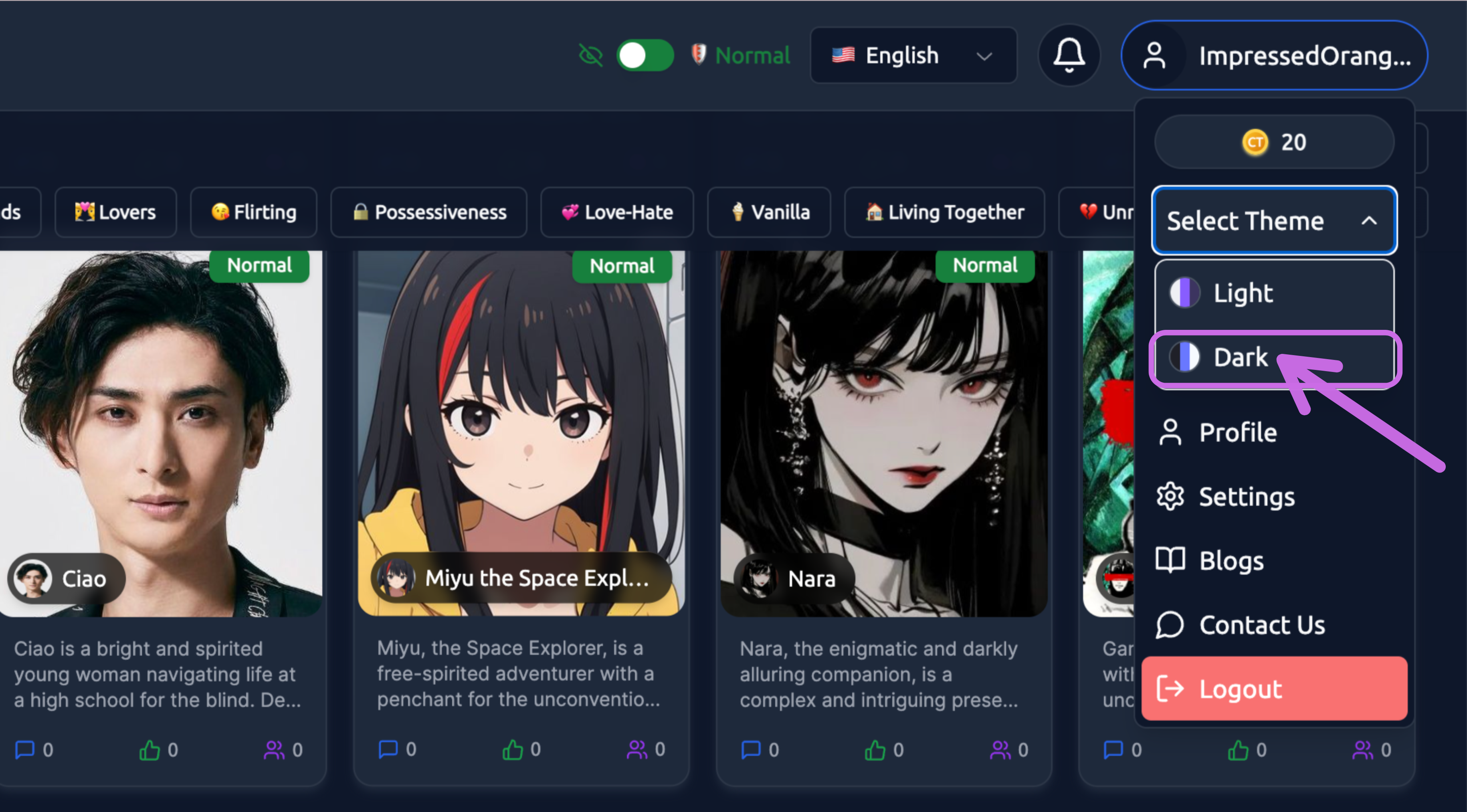
Task: Toggle the green switch in the top bar
Action: coord(645,55)
